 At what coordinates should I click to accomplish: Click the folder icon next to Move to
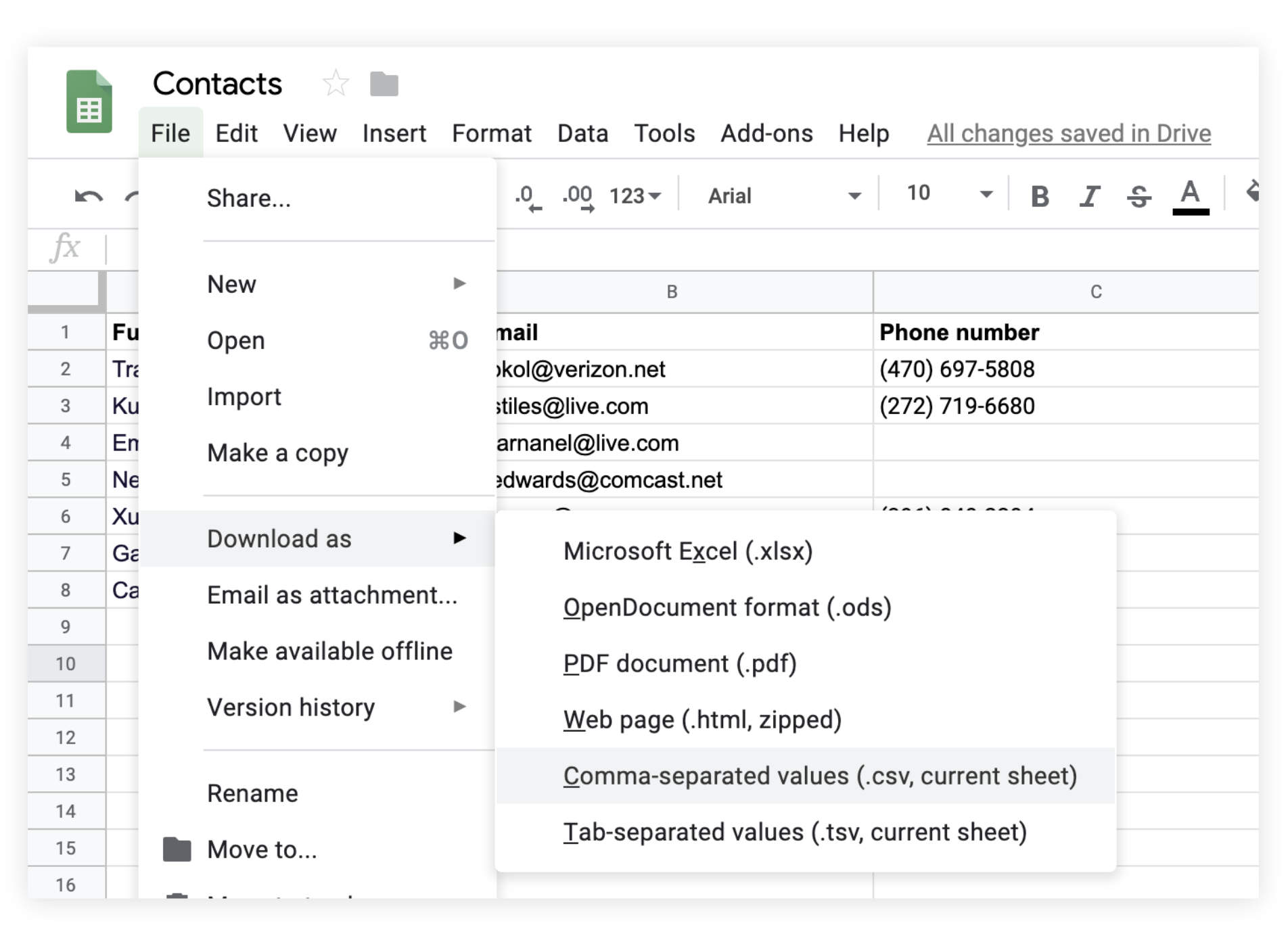coord(177,849)
